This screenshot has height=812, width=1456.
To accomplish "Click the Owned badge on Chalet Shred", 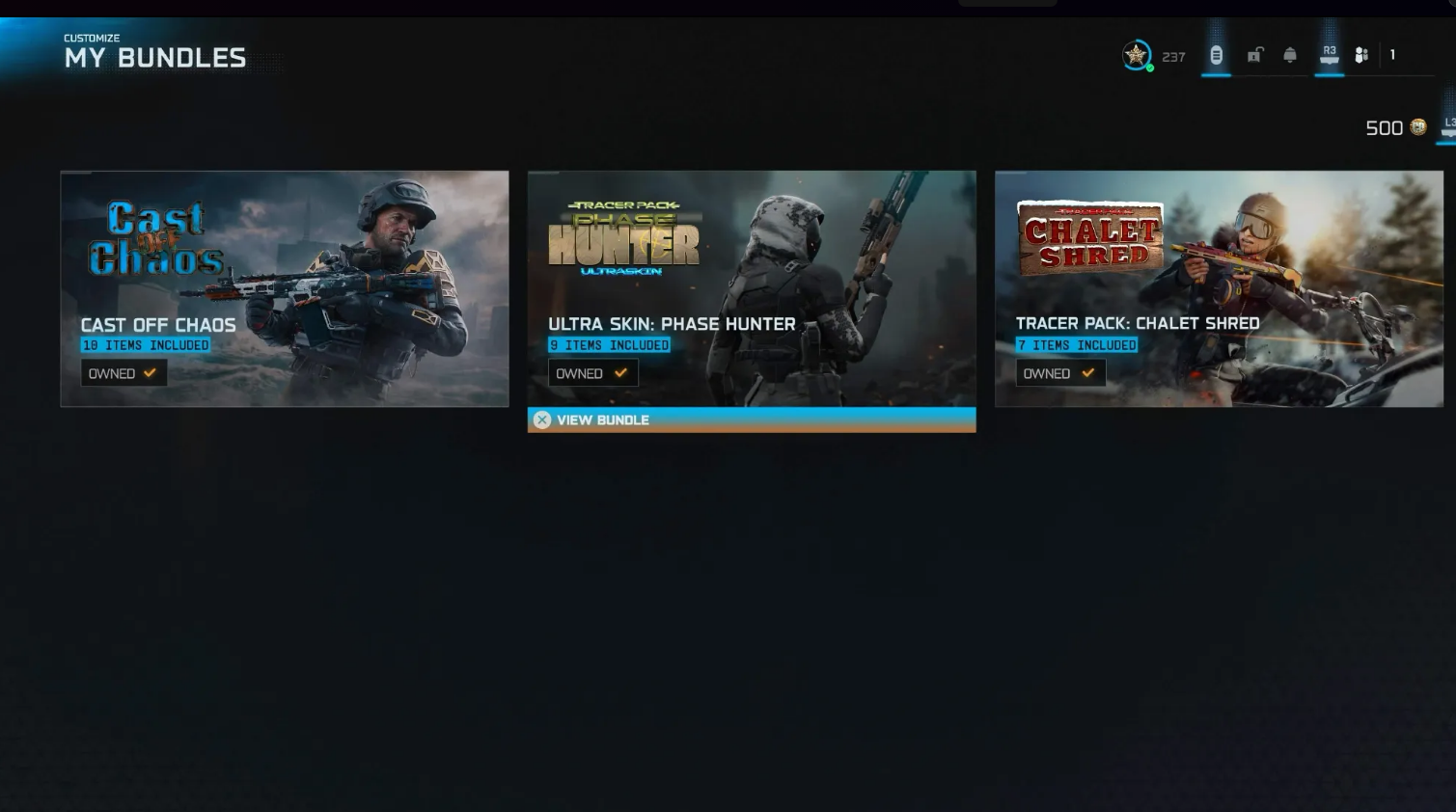I will (x=1059, y=373).
